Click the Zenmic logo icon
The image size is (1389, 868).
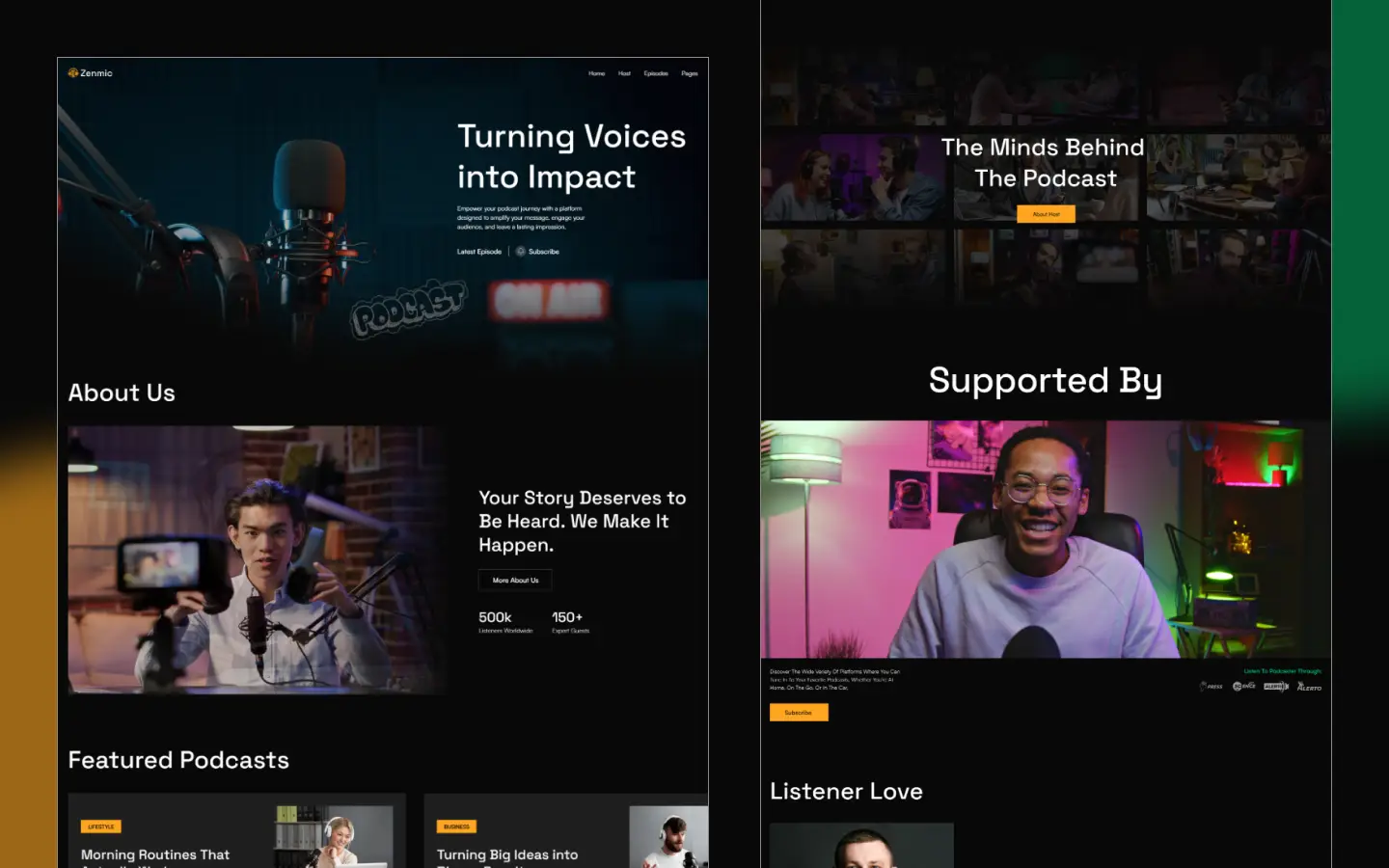(x=73, y=72)
